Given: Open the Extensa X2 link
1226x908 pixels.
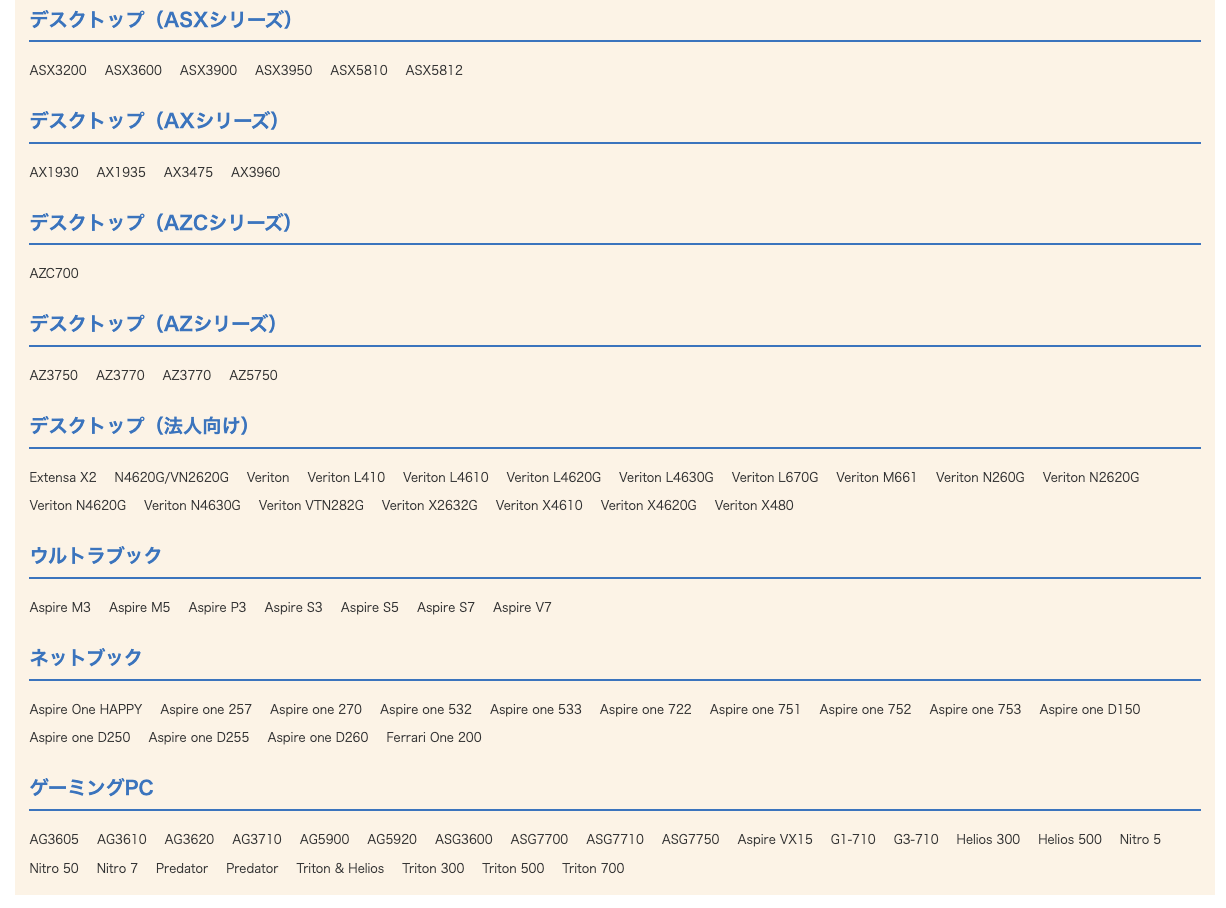Looking at the screenshot, I should [x=63, y=477].
